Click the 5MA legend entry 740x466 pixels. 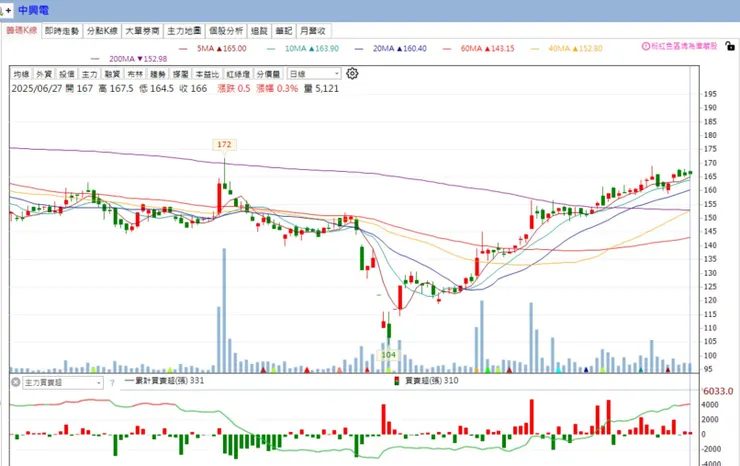click(x=213, y=48)
